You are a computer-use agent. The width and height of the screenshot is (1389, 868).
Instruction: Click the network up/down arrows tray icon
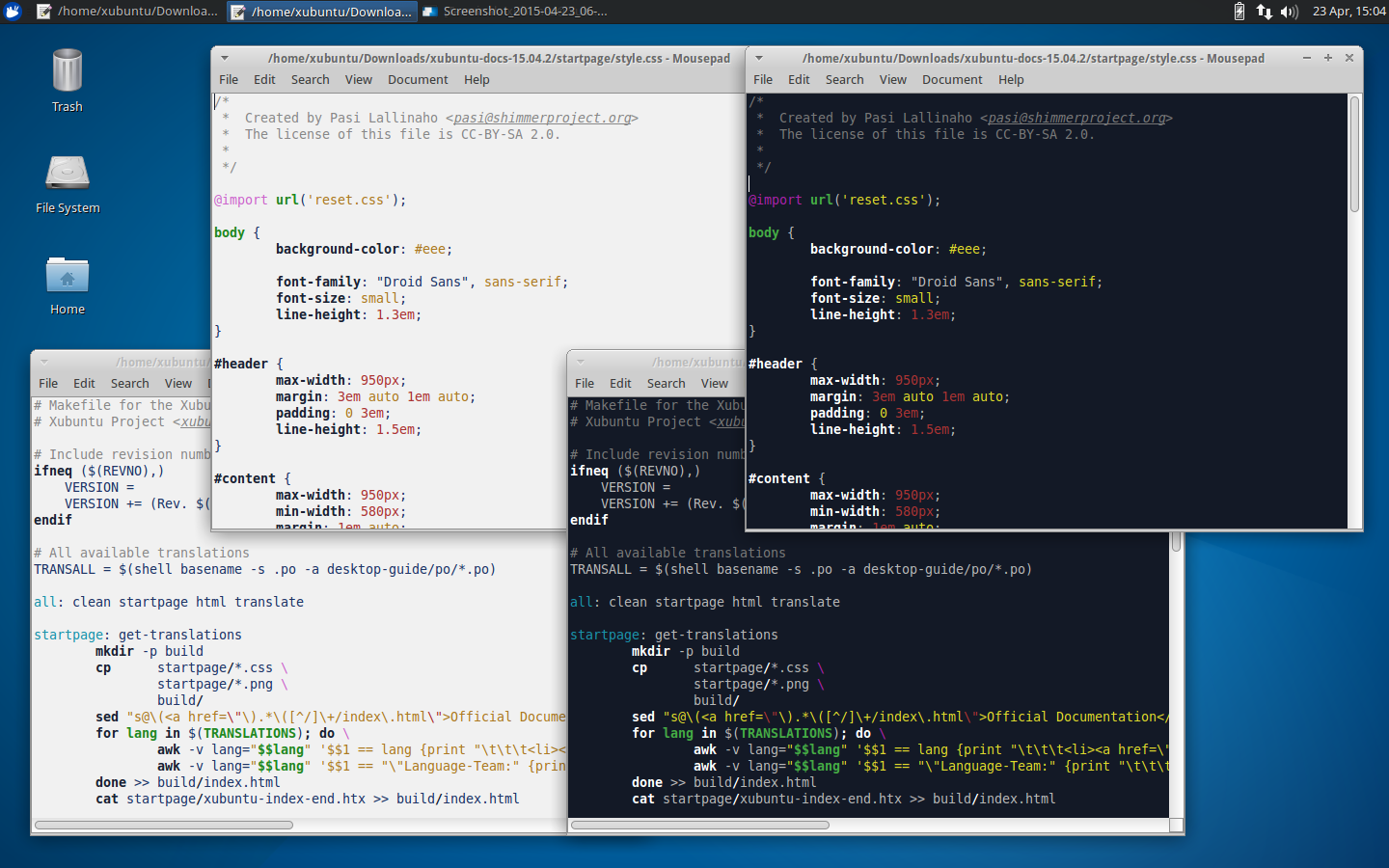1265,13
